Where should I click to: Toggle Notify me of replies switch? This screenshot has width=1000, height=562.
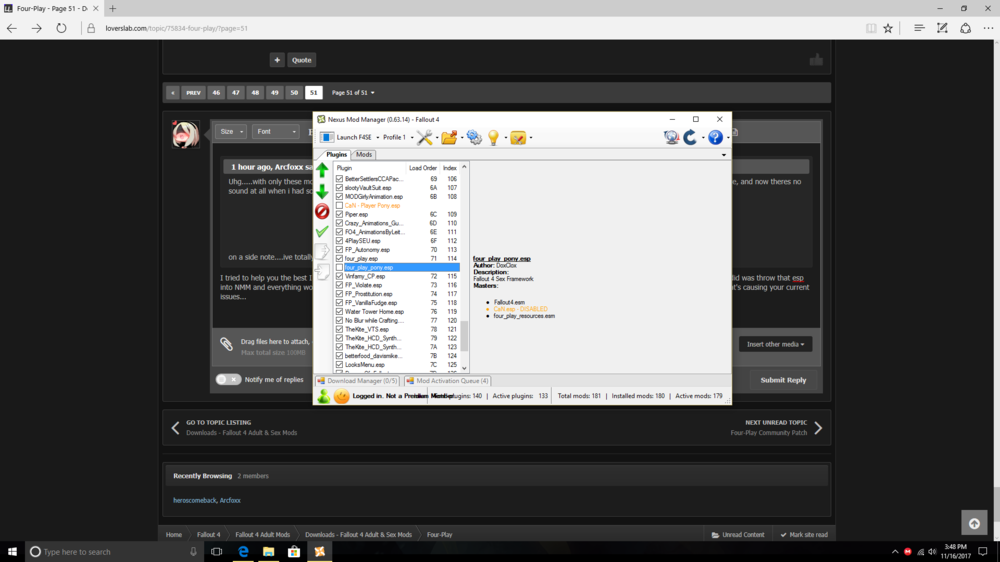(228, 380)
